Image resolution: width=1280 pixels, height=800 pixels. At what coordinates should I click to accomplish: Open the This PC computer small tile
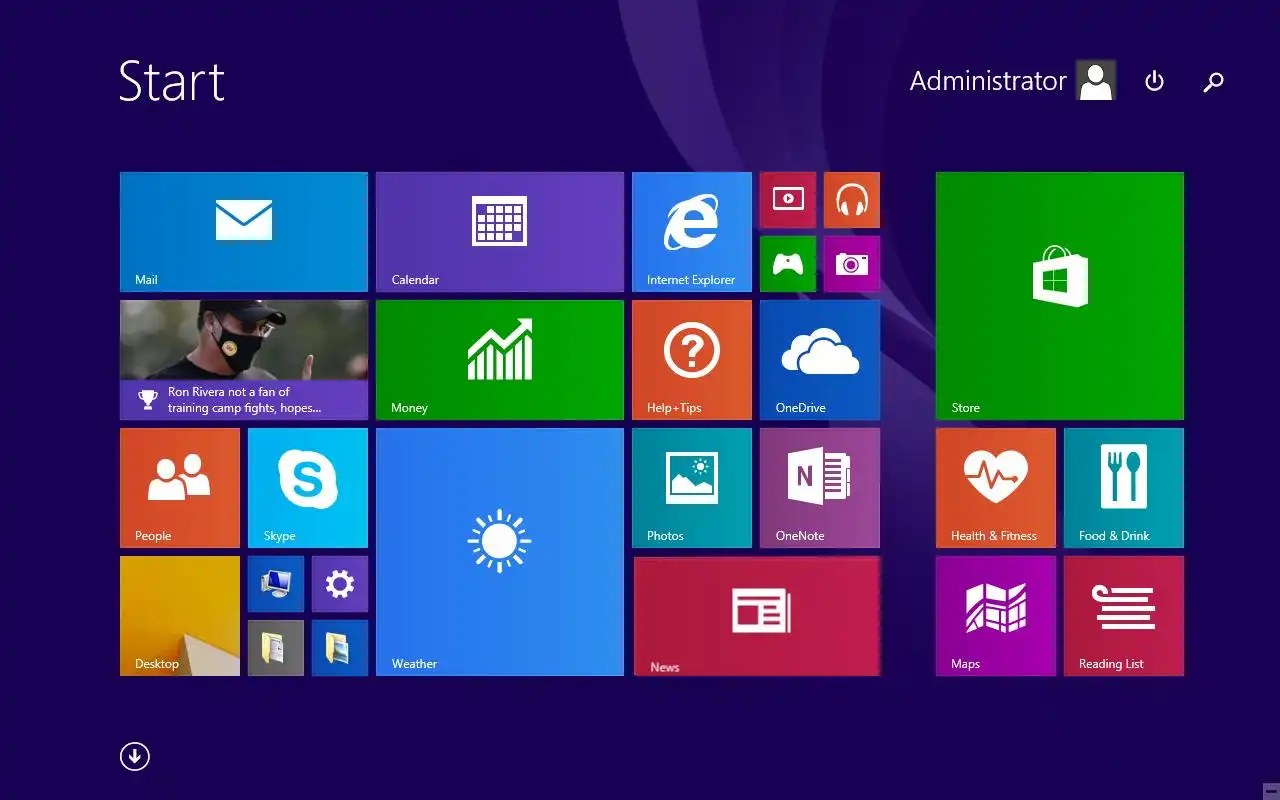point(276,584)
